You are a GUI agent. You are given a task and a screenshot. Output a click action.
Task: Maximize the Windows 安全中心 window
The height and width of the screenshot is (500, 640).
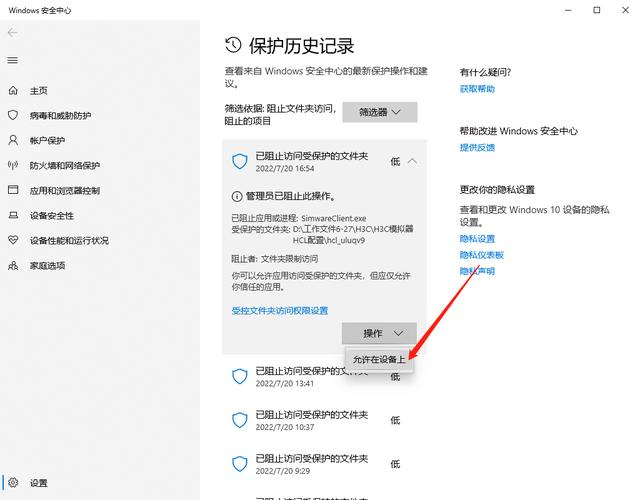[x=597, y=10]
